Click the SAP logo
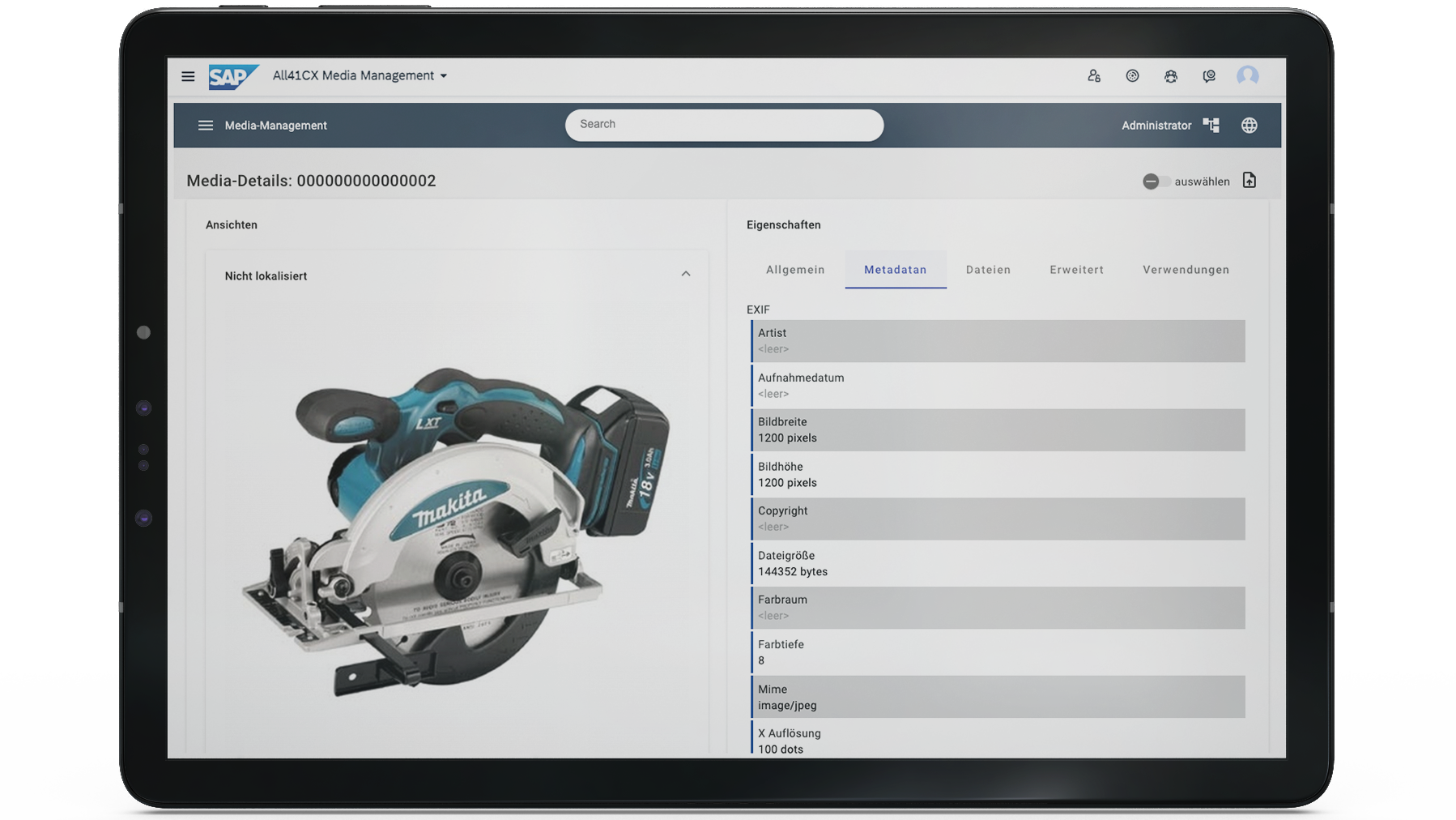The height and width of the screenshot is (820, 1456). pyautogui.click(x=232, y=76)
